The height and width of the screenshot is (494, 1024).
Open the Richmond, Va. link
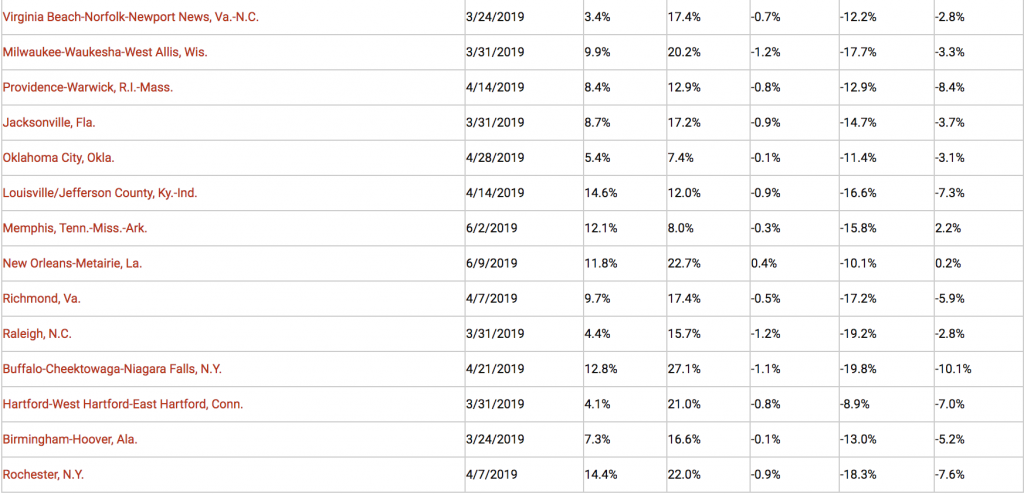tap(42, 299)
